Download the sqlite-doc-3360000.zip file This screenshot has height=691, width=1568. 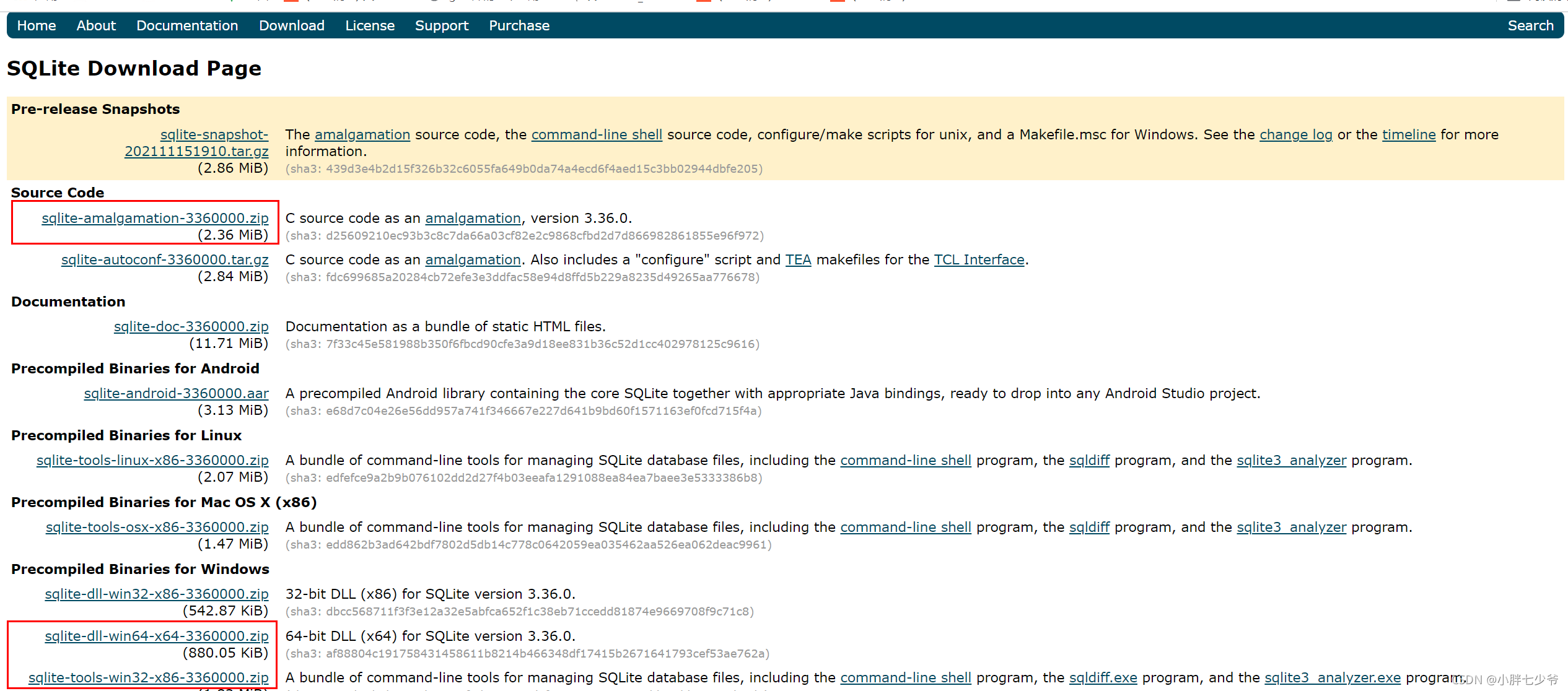(191, 326)
